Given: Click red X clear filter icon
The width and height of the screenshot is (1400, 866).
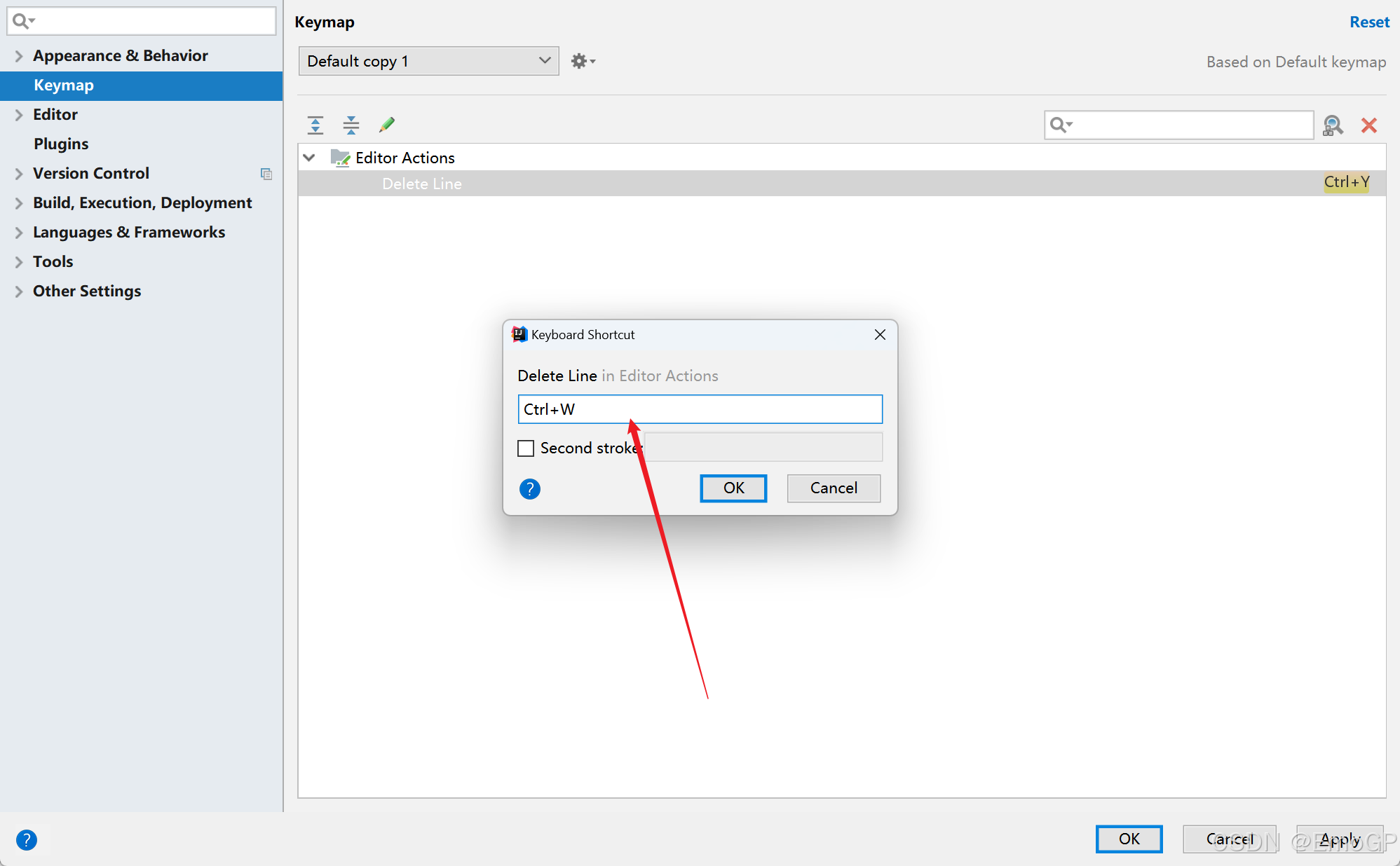Looking at the screenshot, I should pos(1368,125).
